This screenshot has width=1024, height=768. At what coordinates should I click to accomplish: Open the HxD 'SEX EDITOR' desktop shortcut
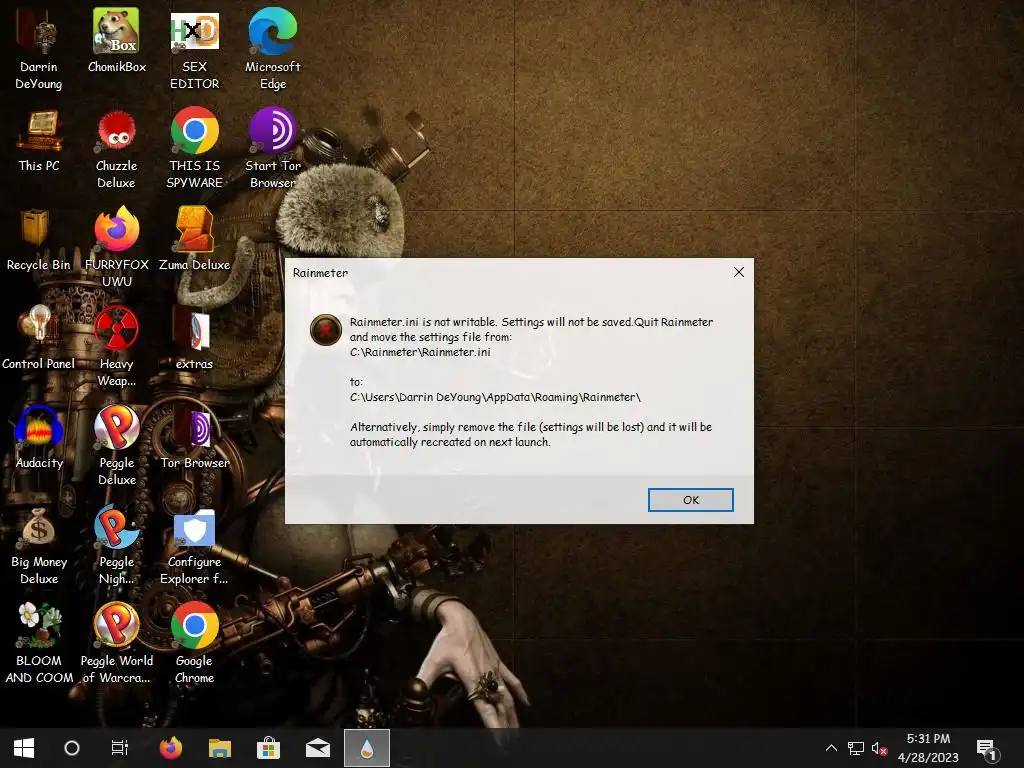click(195, 49)
